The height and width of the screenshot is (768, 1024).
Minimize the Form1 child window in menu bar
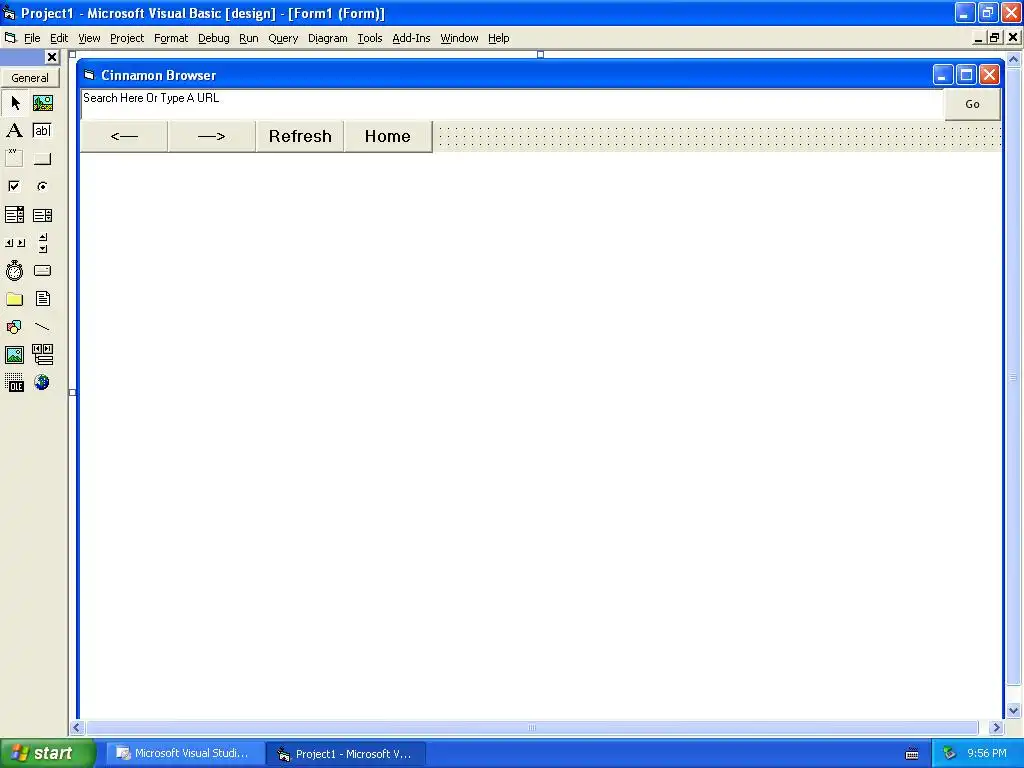click(978, 38)
